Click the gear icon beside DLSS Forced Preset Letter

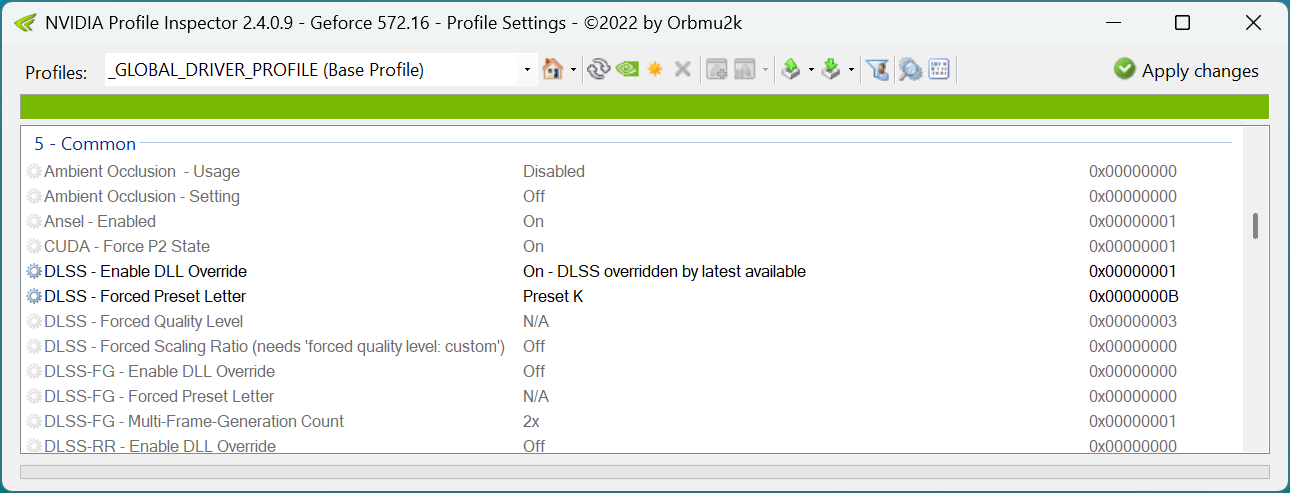[x=34, y=297]
